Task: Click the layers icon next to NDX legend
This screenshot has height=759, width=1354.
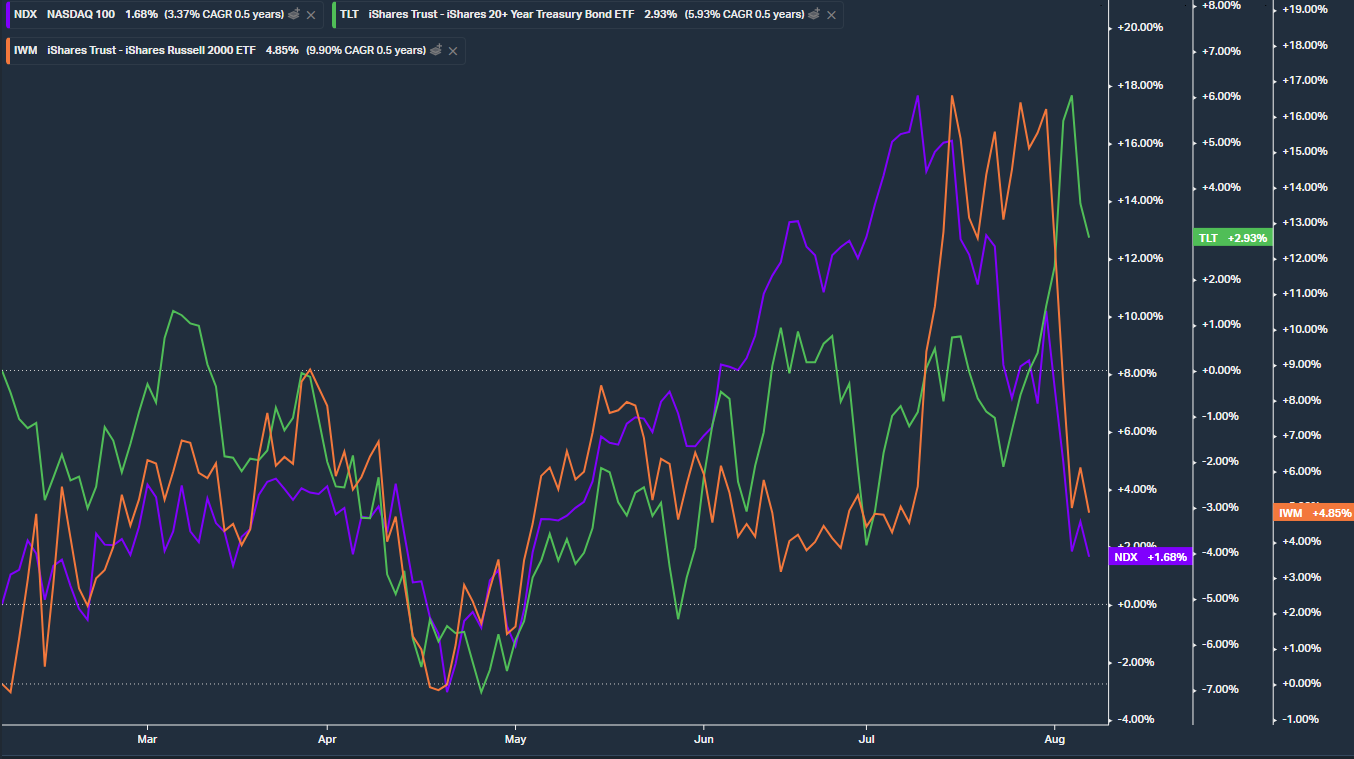Action: pos(294,15)
